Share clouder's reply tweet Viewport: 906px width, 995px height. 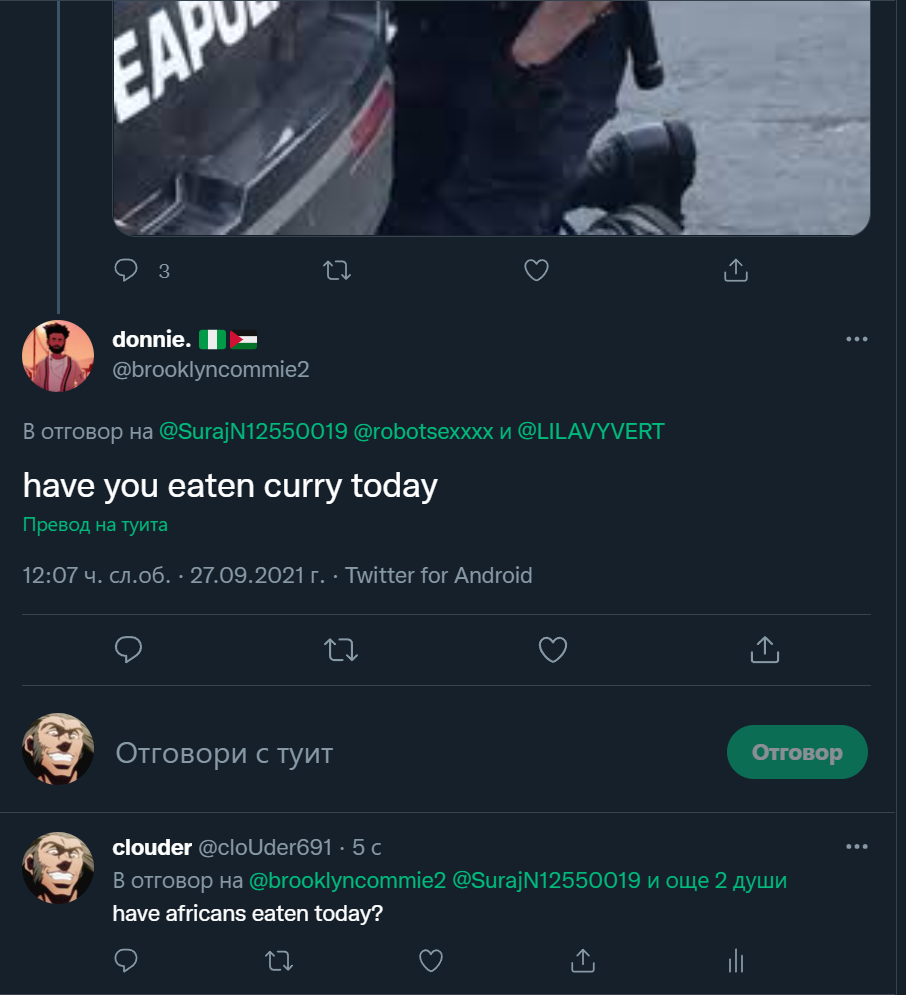[x=583, y=961]
